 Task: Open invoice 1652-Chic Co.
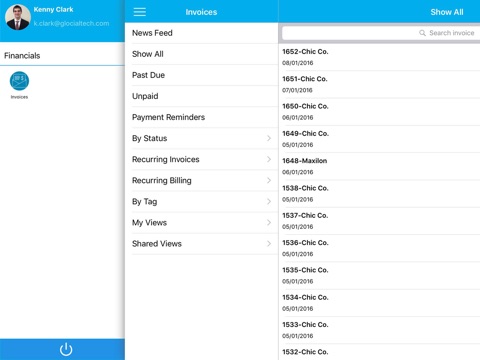(x=379, y=57)
